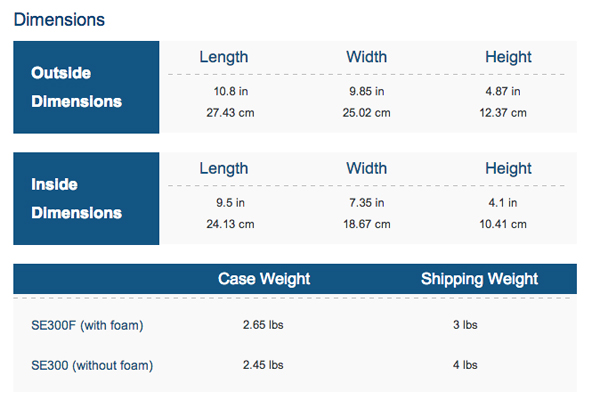The height and width of the screenshot is (400, 600).
Task: Select the 12.37 cm outside height value
Action: [x=503, y=112]
